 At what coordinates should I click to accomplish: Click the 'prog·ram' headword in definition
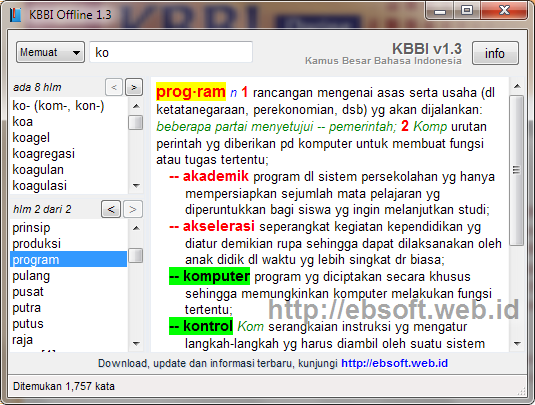[191, 92]
